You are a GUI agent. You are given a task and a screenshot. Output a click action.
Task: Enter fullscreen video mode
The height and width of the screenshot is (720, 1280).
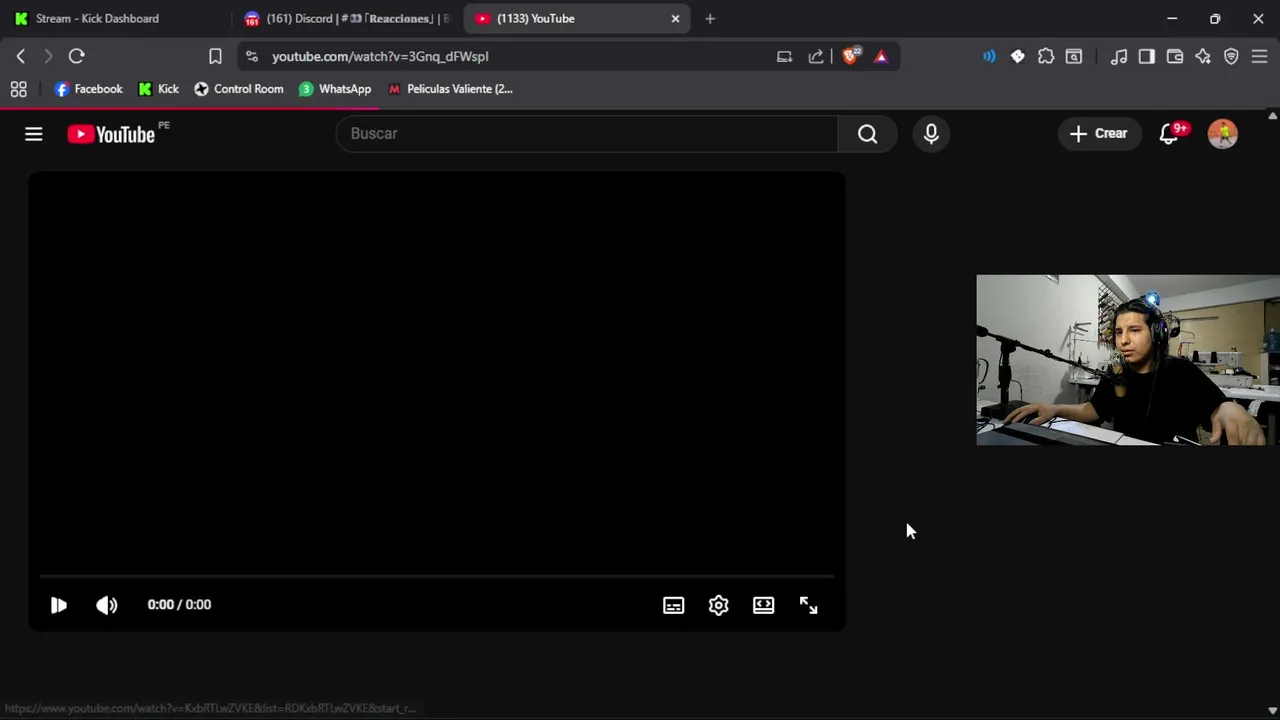[x=808, y=605]
